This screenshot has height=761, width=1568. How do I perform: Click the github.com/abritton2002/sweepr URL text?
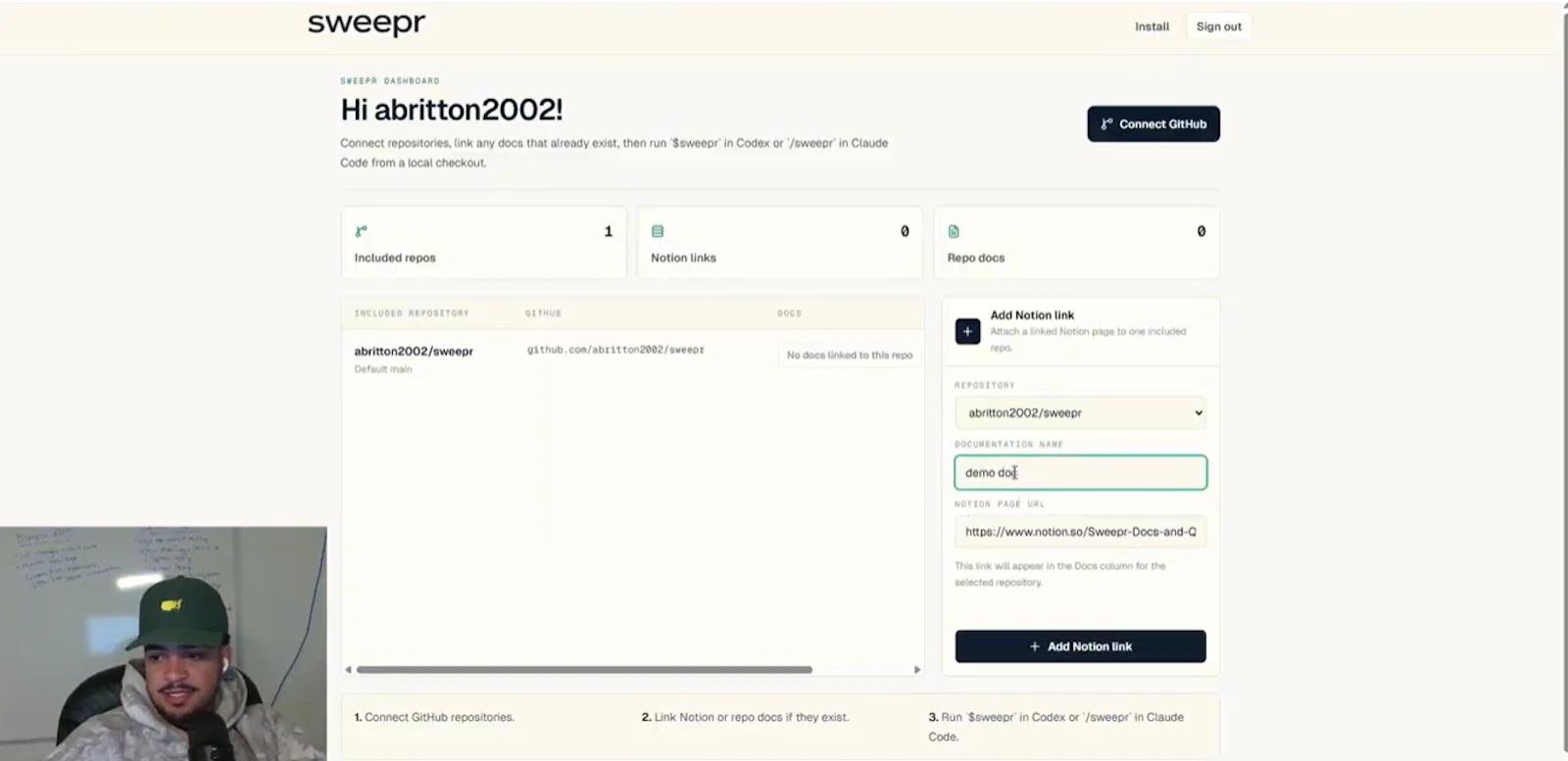click(615, 350)
